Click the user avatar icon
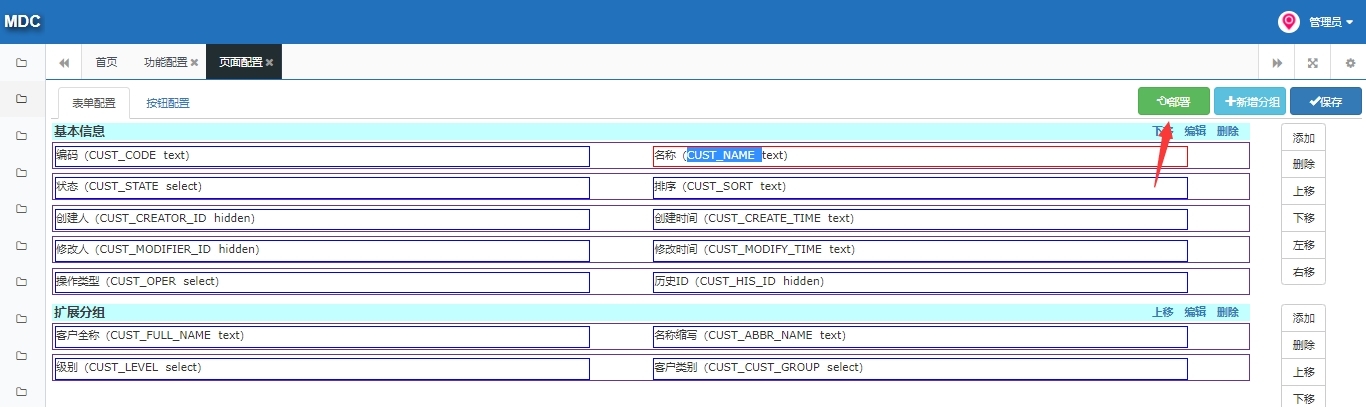 (x=1289, y=21)
